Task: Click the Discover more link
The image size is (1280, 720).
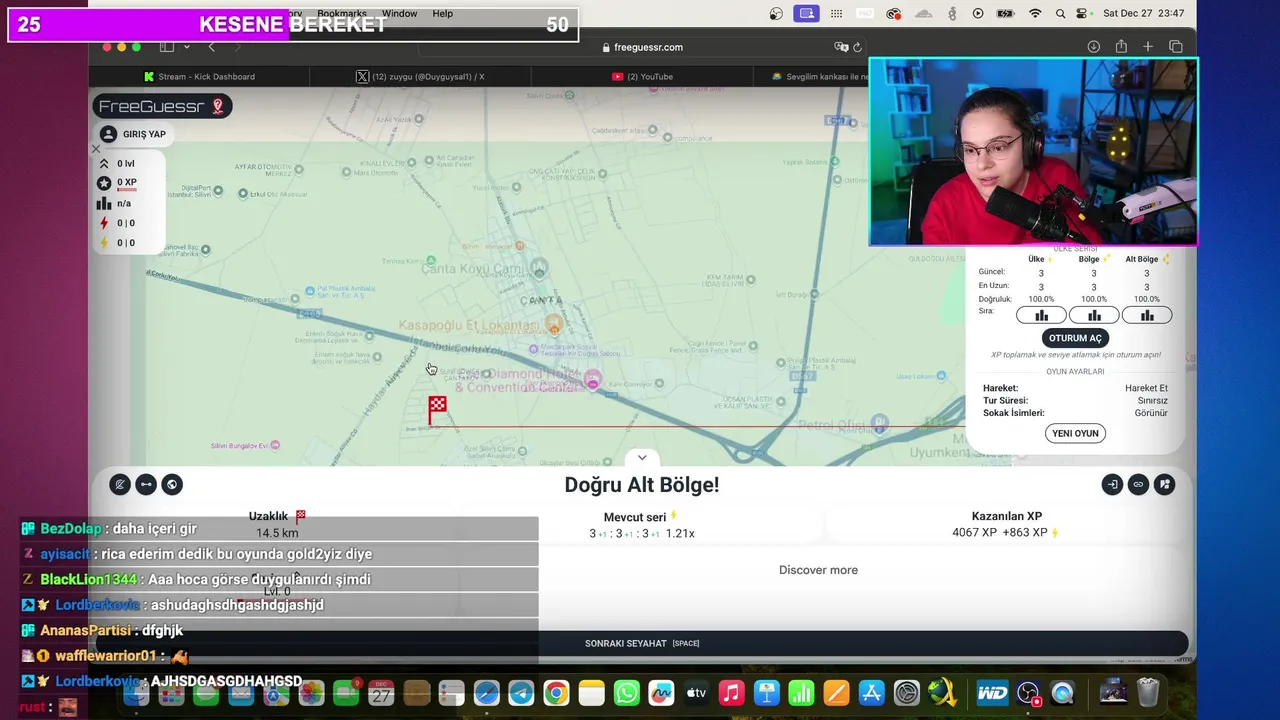Action: (x=818, y=570)
